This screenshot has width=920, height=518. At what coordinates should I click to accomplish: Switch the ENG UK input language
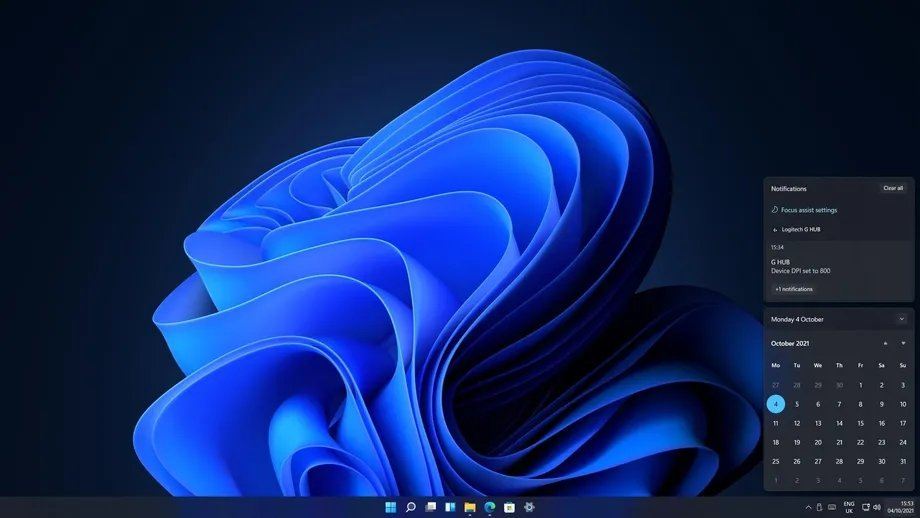849,507
